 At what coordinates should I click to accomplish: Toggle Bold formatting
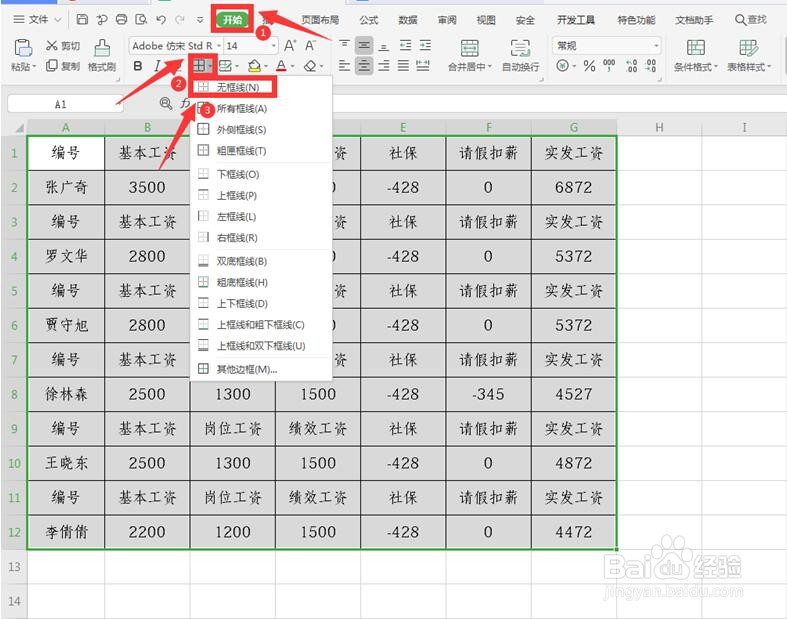(138, 66)
